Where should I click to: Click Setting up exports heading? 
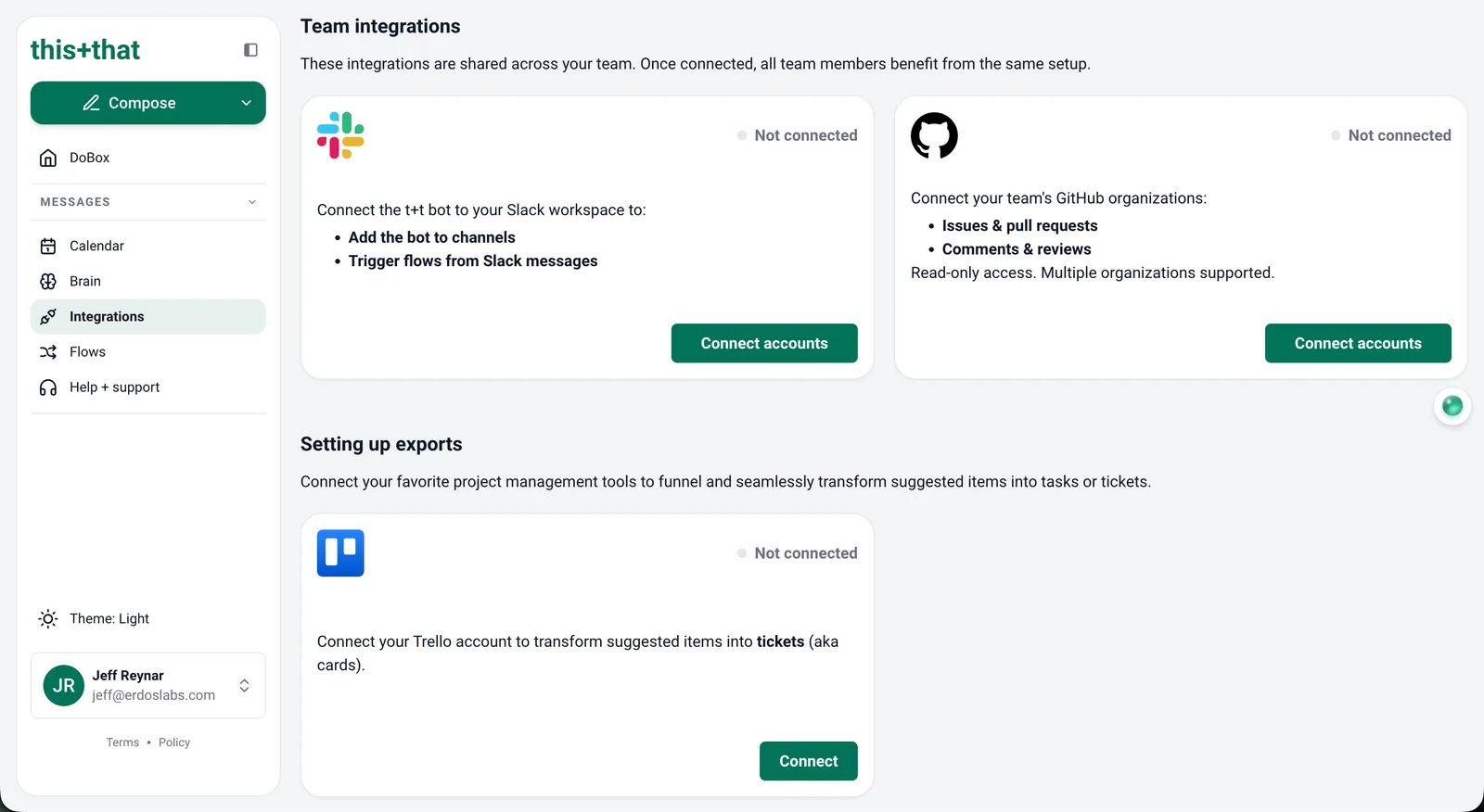[x=381, y=444]
